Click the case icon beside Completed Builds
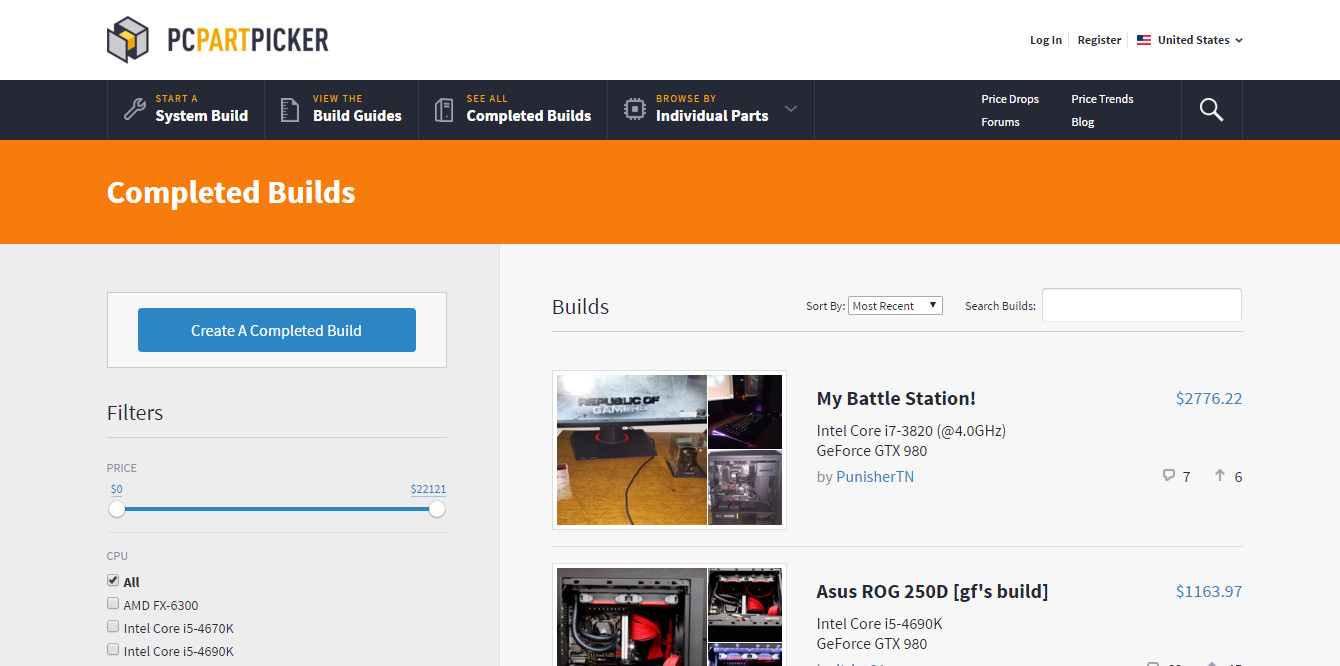 click(444, 110)
